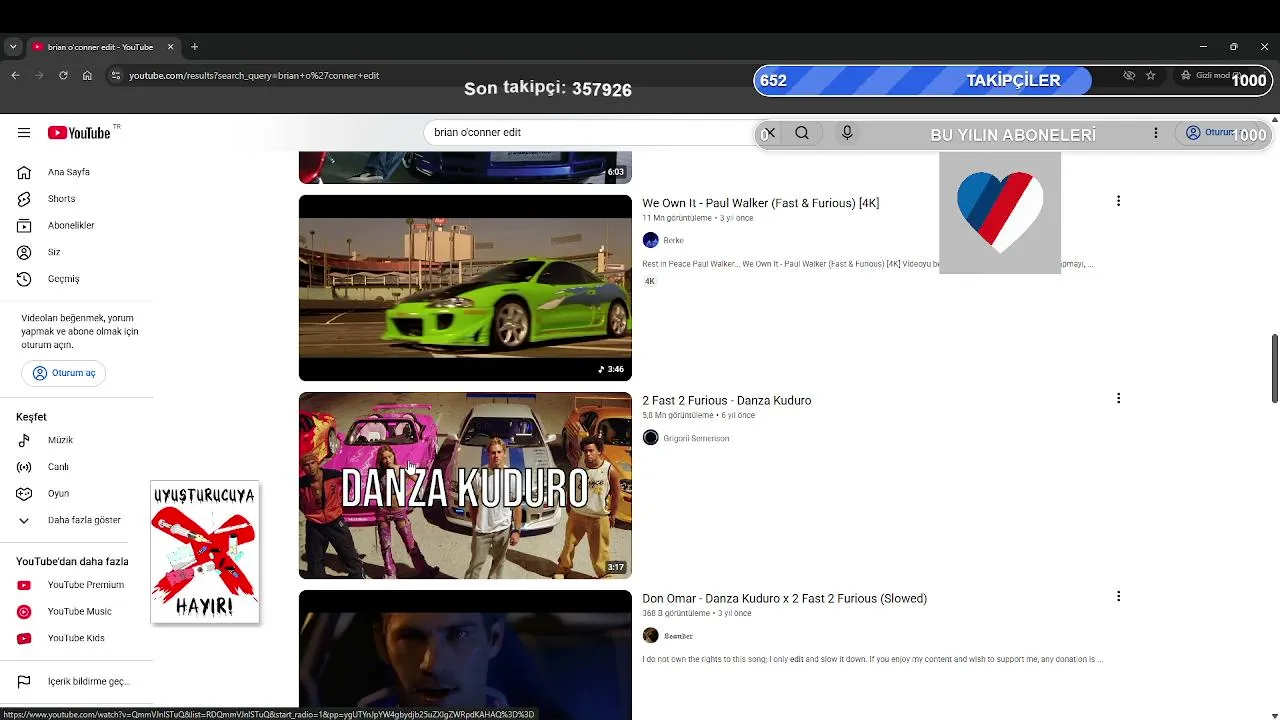Click the 3:17 duration badge on thumbnail
The height and width of the screenshot is (720, 1280).
(616, 567)
